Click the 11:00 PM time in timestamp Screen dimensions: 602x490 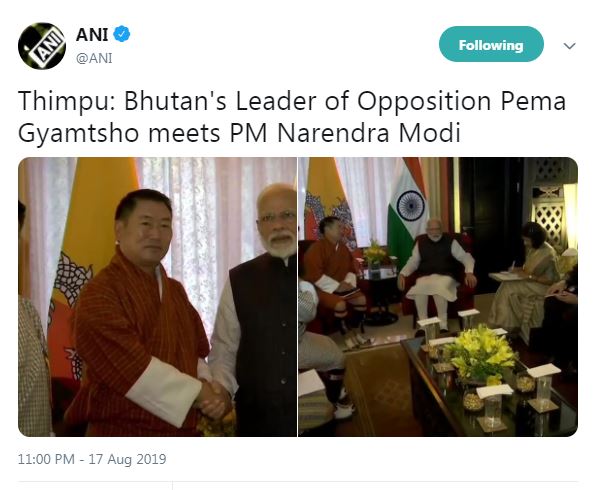(49, 460)
